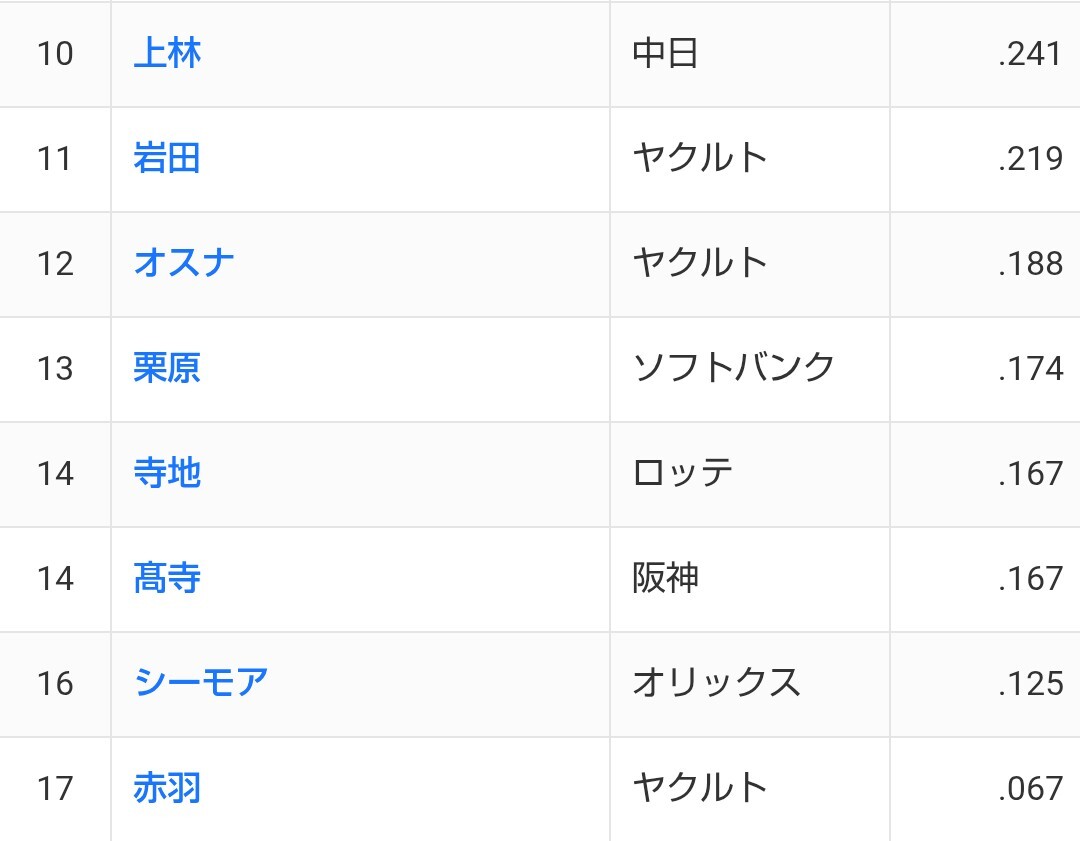Viewport: 1080px width, 841px height.
Task: Select the .219 average cell
Action: tap(1029, 159)
